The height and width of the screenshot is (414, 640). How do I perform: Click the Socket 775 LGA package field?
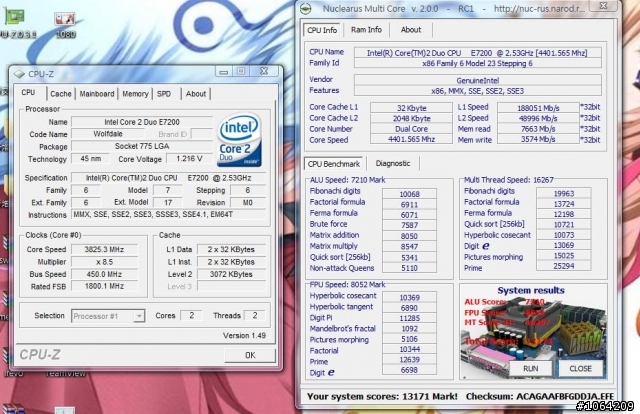click(142, 146)
